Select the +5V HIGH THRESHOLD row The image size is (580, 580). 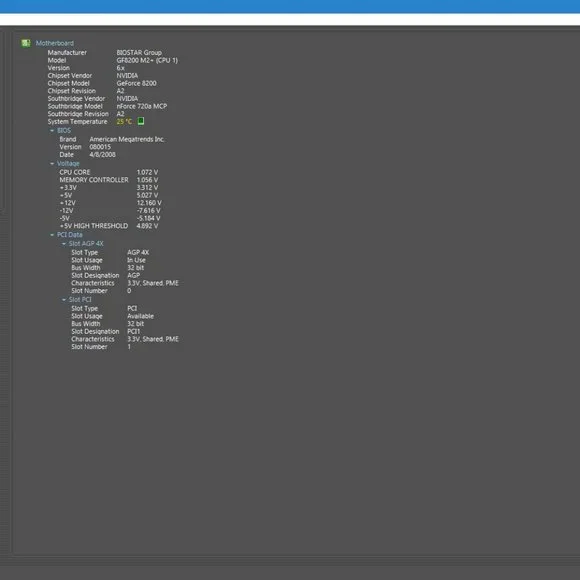[109, 226]
